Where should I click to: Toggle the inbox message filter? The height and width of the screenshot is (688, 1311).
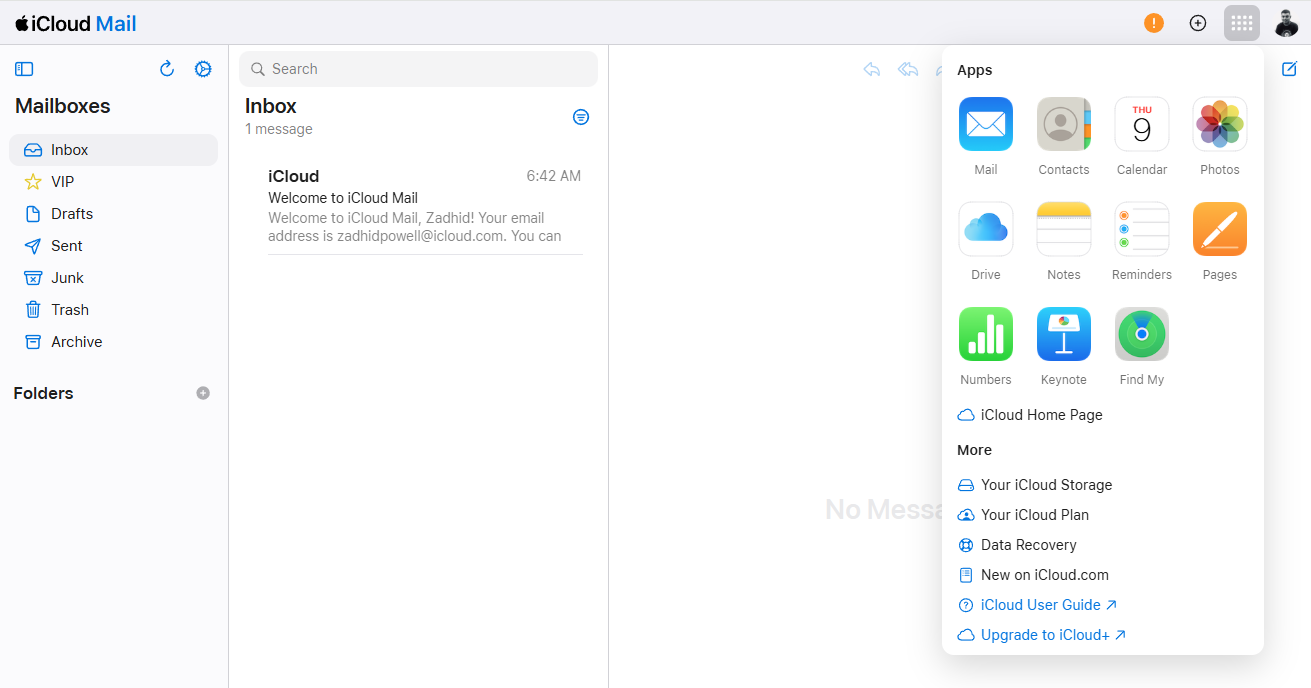tap(581, 117)
